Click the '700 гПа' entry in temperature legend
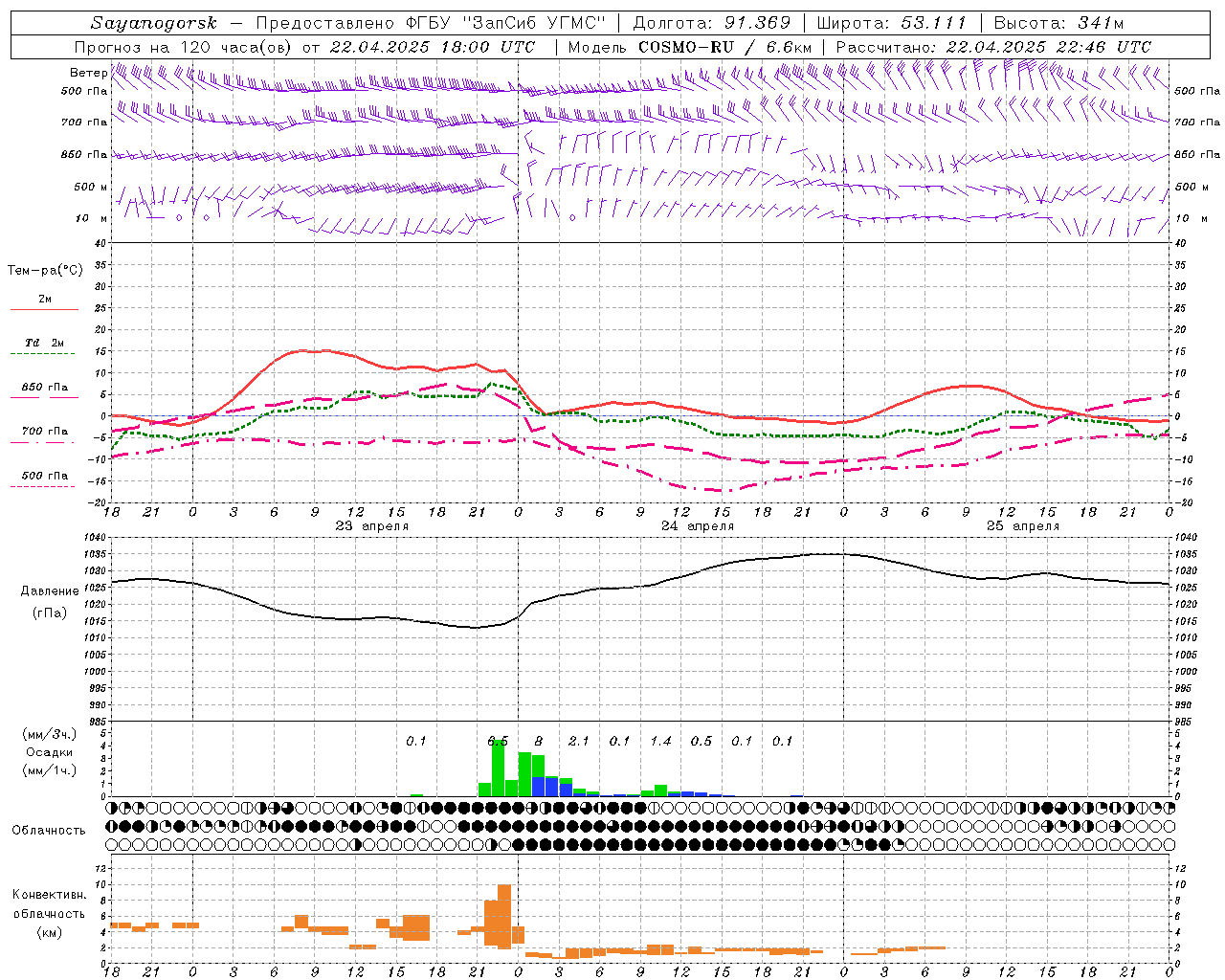This screenshot has height=980, width=1225. (x=45, y=431)
